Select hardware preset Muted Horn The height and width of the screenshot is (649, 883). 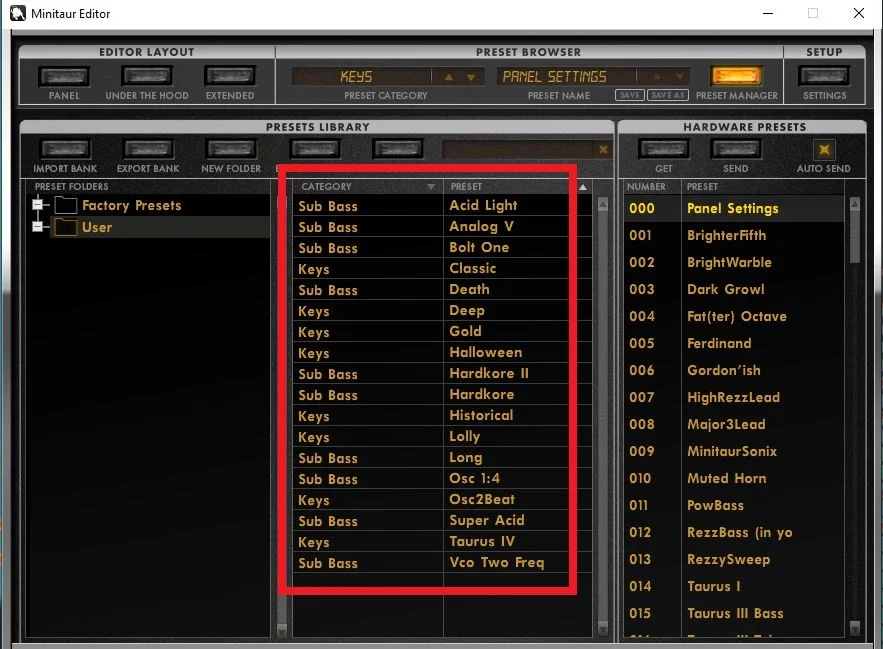tap(726, 478)
